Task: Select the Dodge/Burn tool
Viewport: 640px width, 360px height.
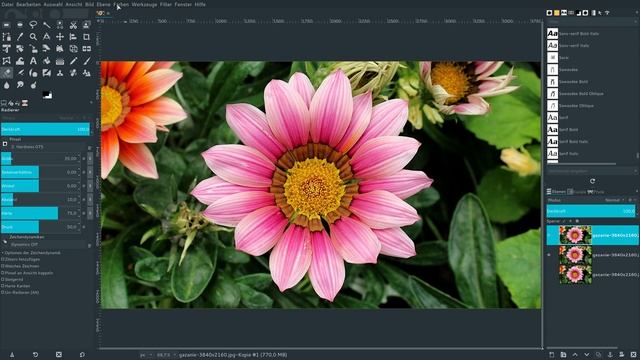Action: point(33,85)
